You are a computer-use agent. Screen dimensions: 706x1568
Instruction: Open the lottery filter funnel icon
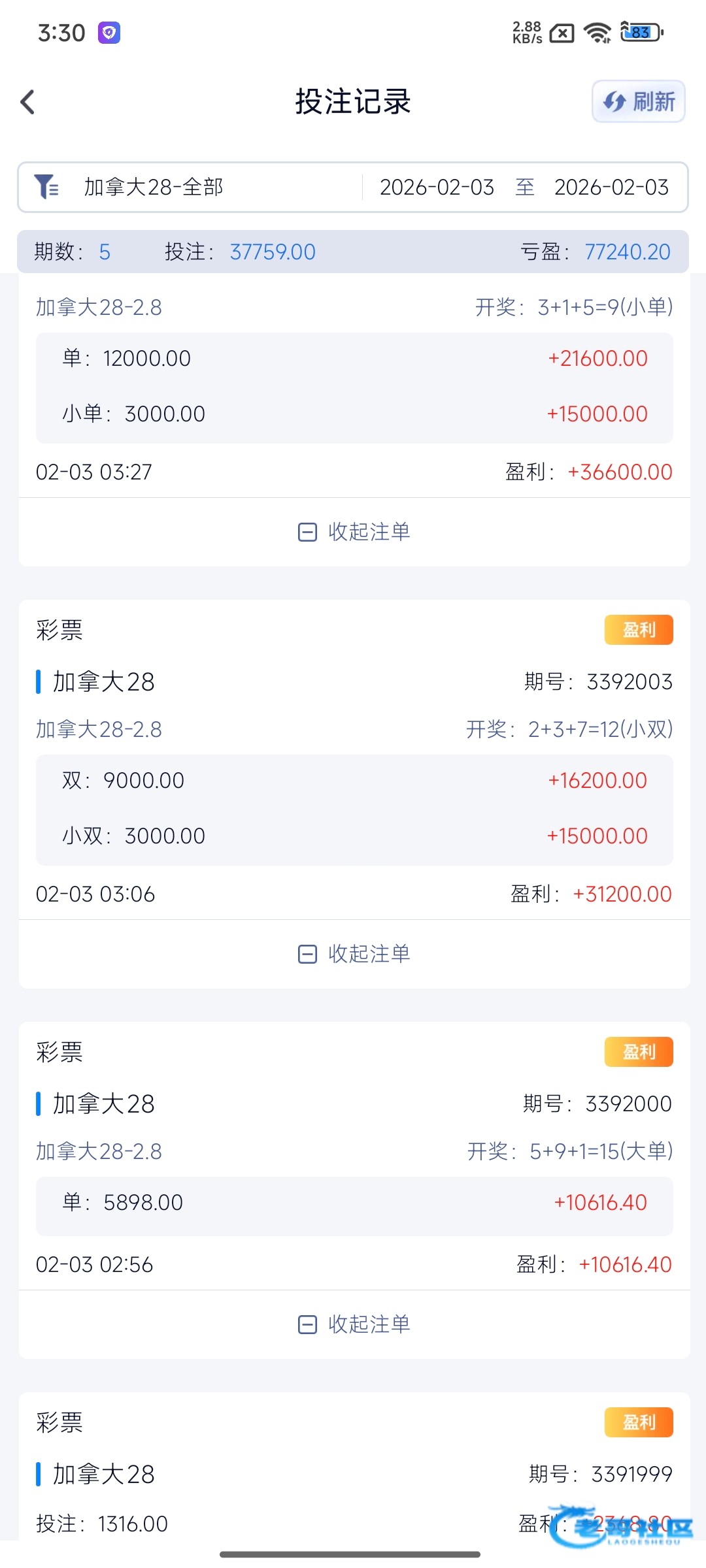coord(46,187)
